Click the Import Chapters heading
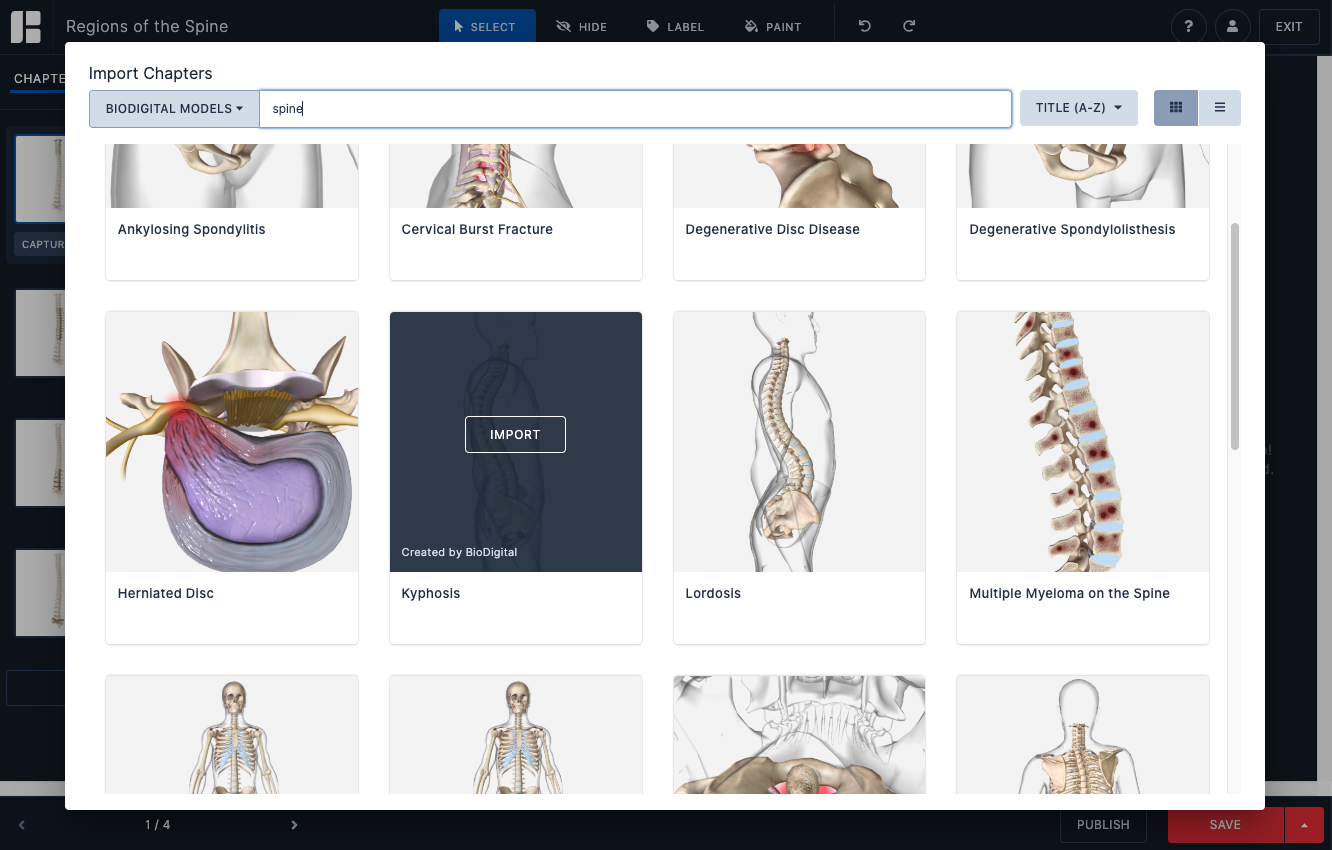This screenshot has height=850, width=1332. [150, 73]
